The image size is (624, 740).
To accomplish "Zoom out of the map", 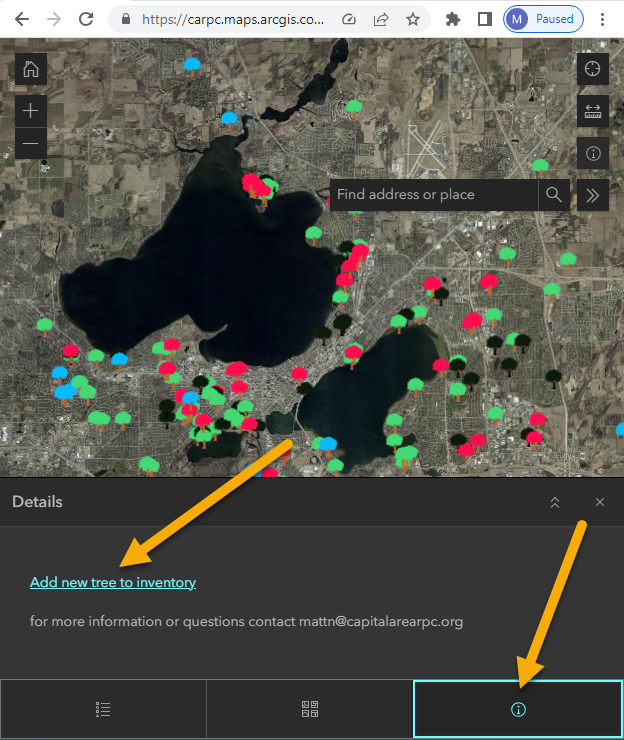I will [x=31, y=143].
